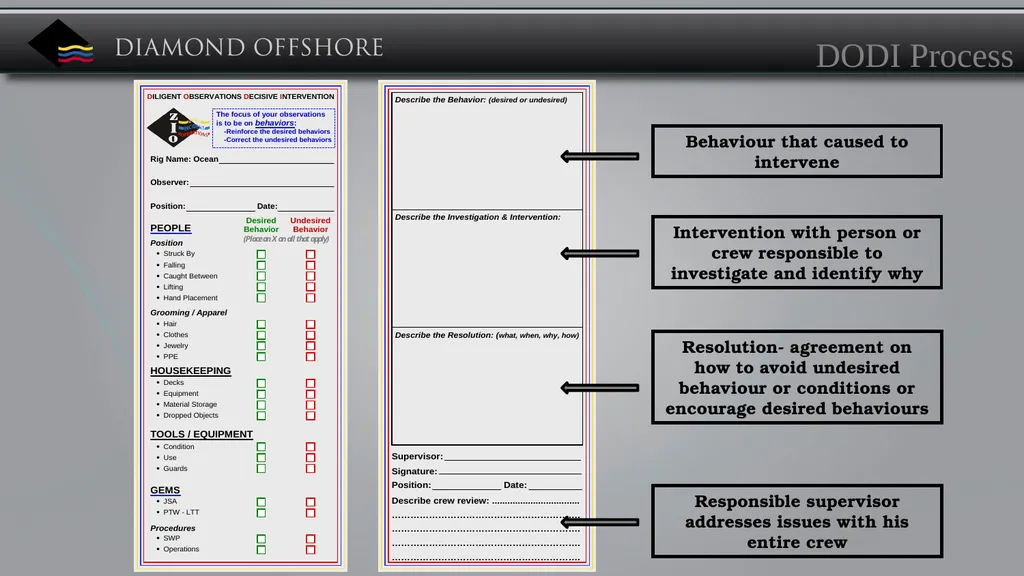Click the Grooming / Apparel subheading
Viewport: 1024px width, 576px height.
tap(189, 312)
